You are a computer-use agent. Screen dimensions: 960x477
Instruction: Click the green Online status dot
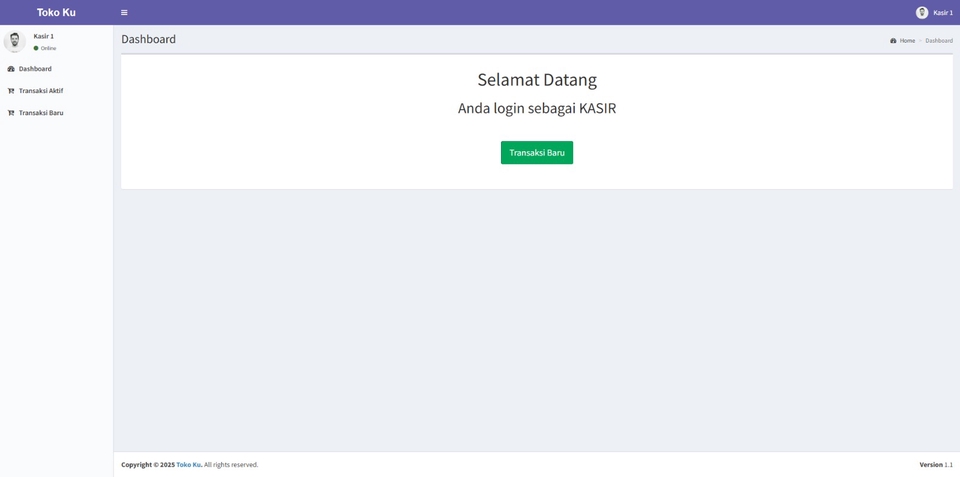[36, 48]
